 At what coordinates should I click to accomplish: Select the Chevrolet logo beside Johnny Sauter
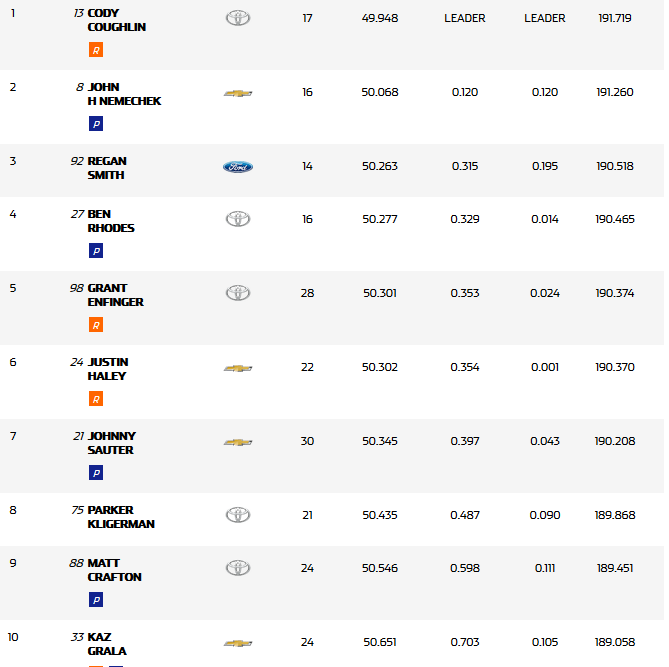pos(237,442)
